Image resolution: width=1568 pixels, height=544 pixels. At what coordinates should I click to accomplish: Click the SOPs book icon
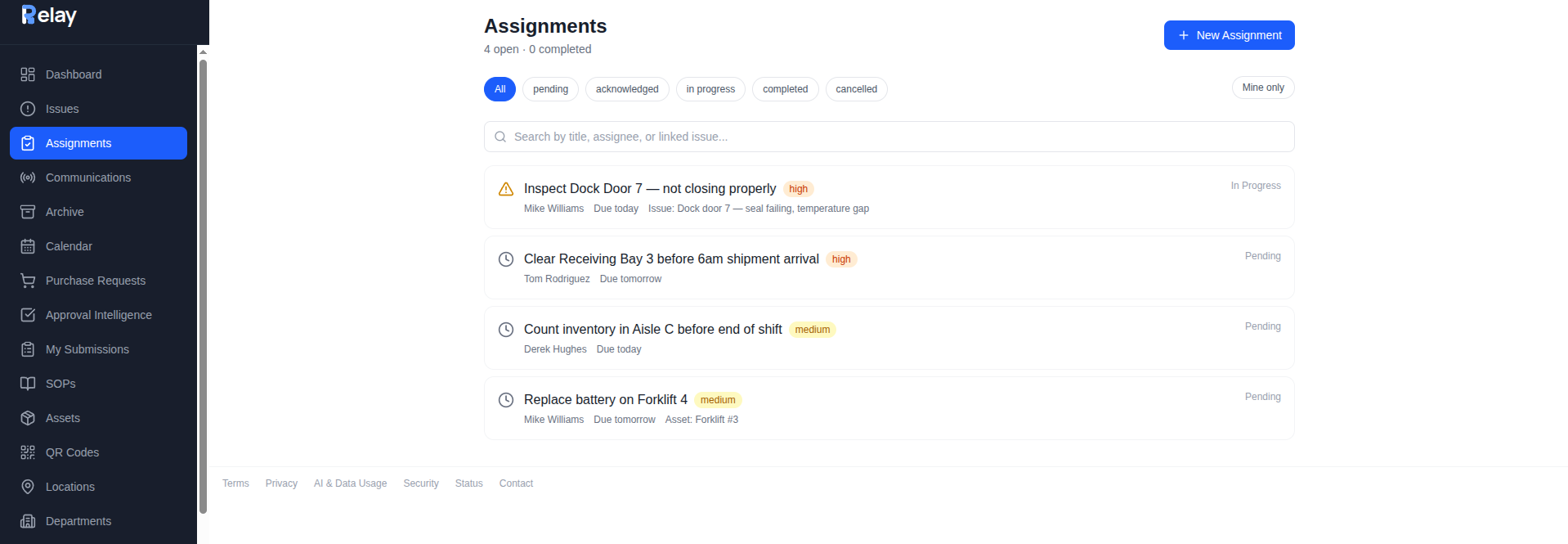[x=28, y=384]
